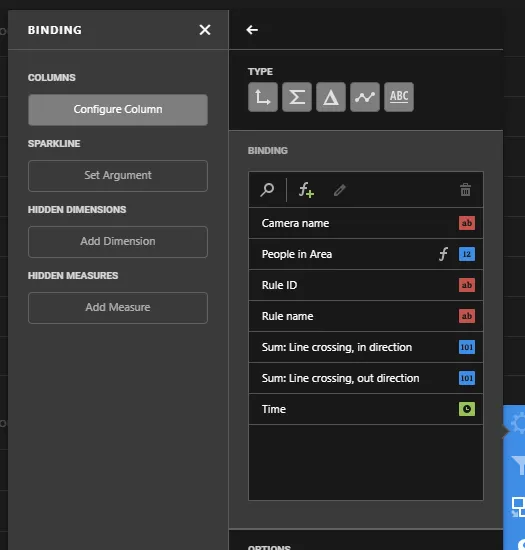Click the pencil edit icon in the binding toolbar
525x550 pixels.
coord(339,190)
